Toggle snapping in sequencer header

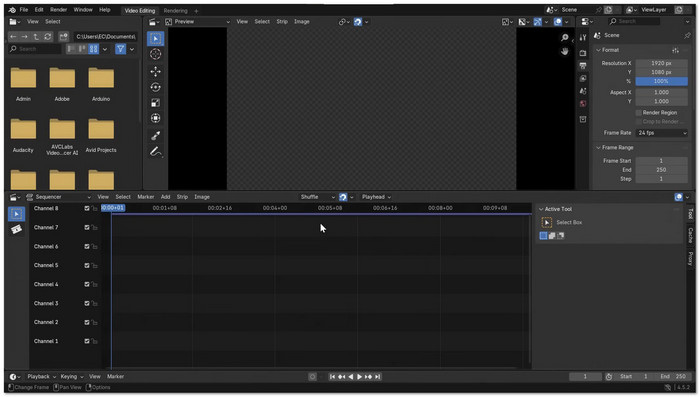pos(343,197)
